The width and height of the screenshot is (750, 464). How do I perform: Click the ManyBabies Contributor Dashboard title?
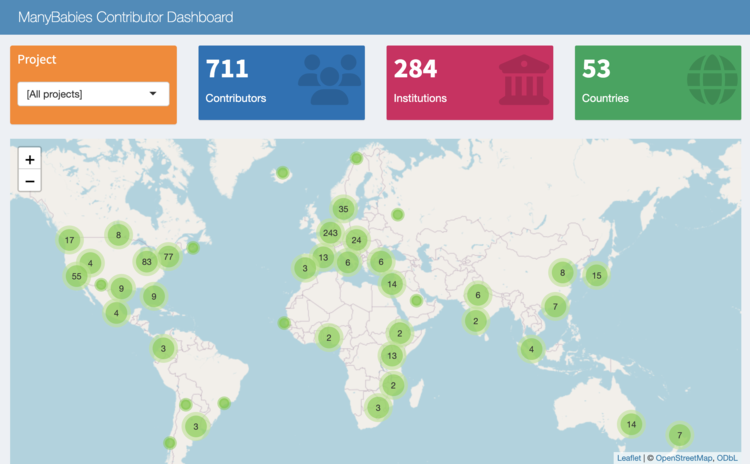(126, 17)
